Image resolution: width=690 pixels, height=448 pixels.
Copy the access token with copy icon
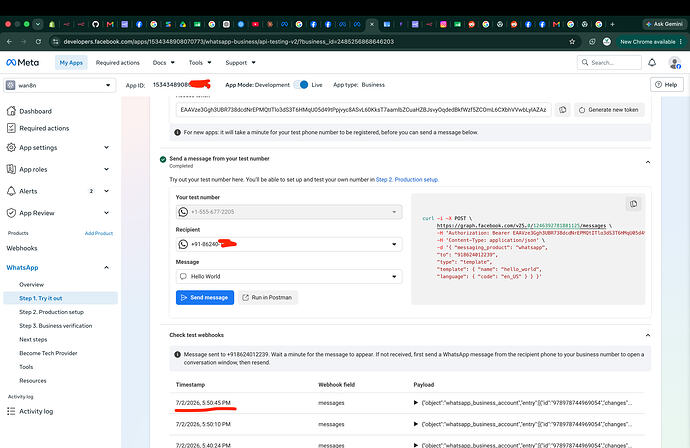562,110
